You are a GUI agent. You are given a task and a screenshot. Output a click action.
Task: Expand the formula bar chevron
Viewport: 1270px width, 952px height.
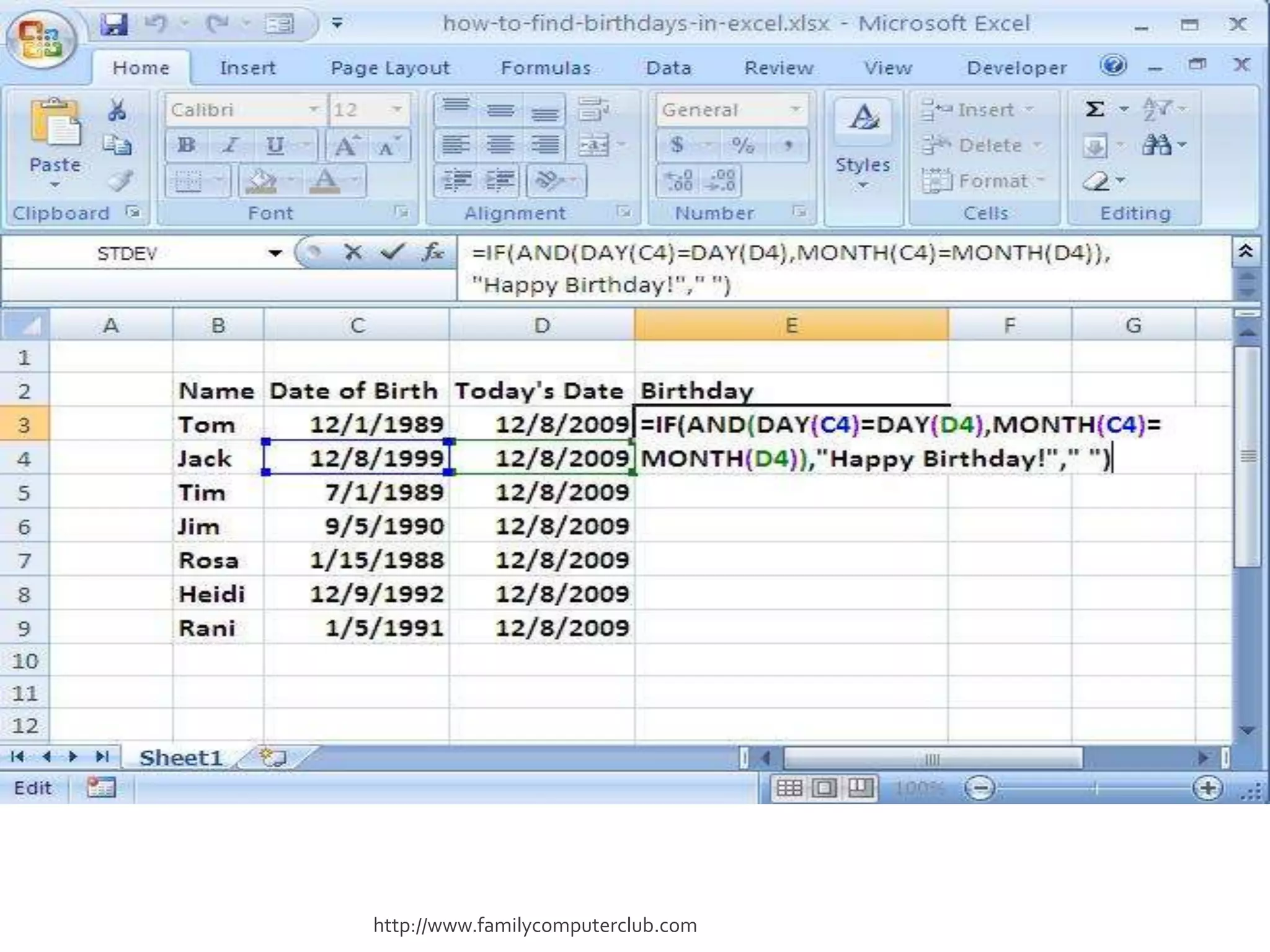(1245, 252)
